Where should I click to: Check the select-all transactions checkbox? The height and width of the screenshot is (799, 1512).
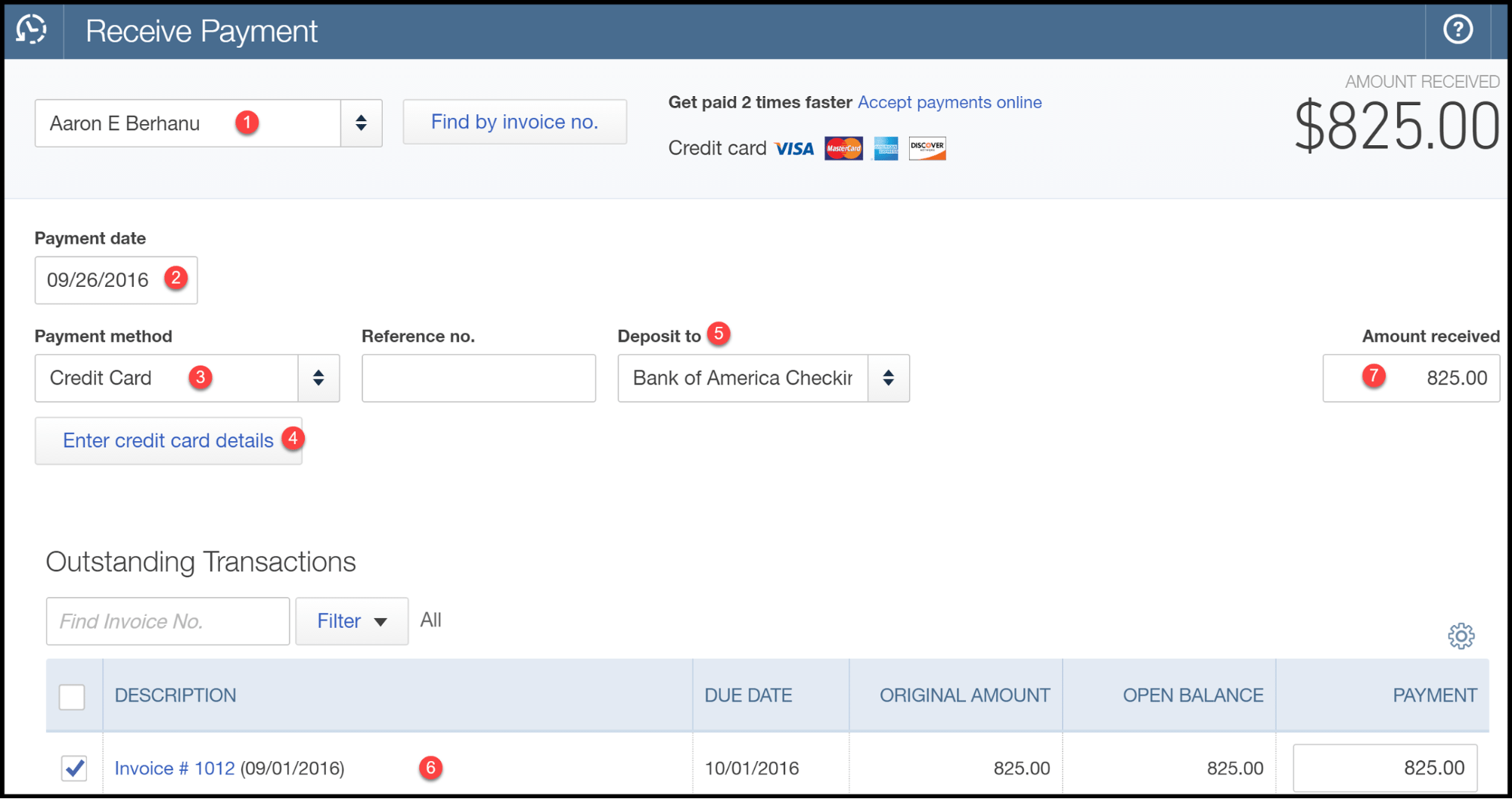pos(73,695)
